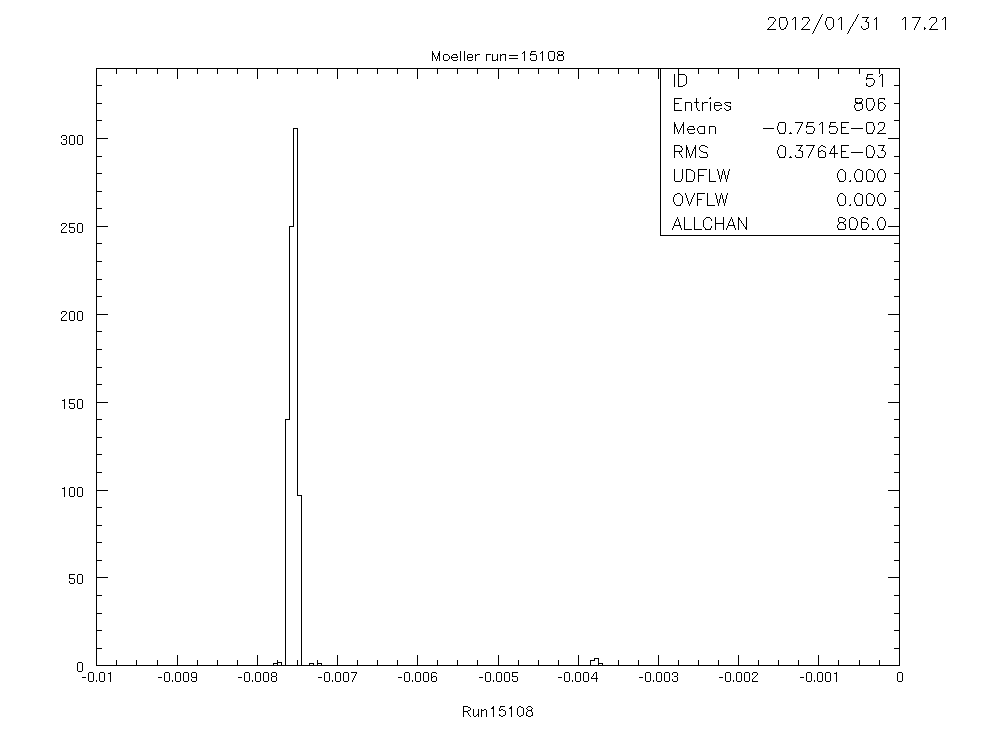Click the x-axis tick label '-0.008'

258,678
